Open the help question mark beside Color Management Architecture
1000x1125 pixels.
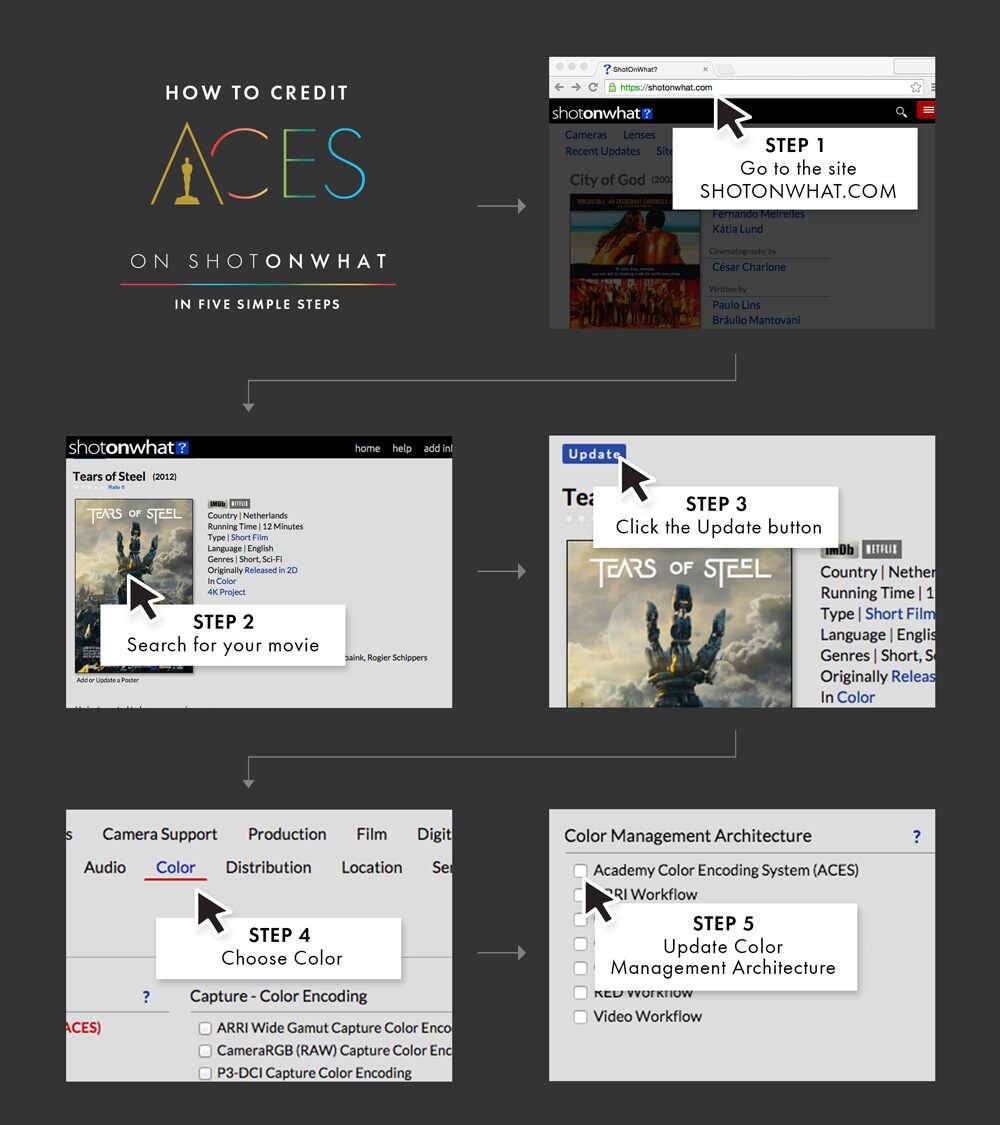(917, 837)
